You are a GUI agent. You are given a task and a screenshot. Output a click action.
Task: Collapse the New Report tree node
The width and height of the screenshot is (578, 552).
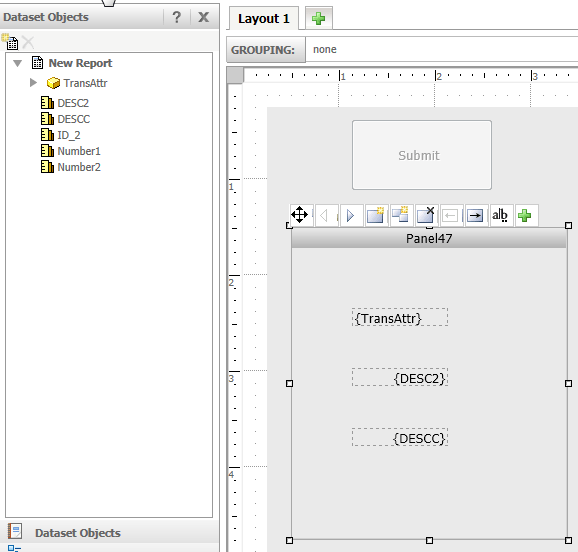[x=17, y=63]
